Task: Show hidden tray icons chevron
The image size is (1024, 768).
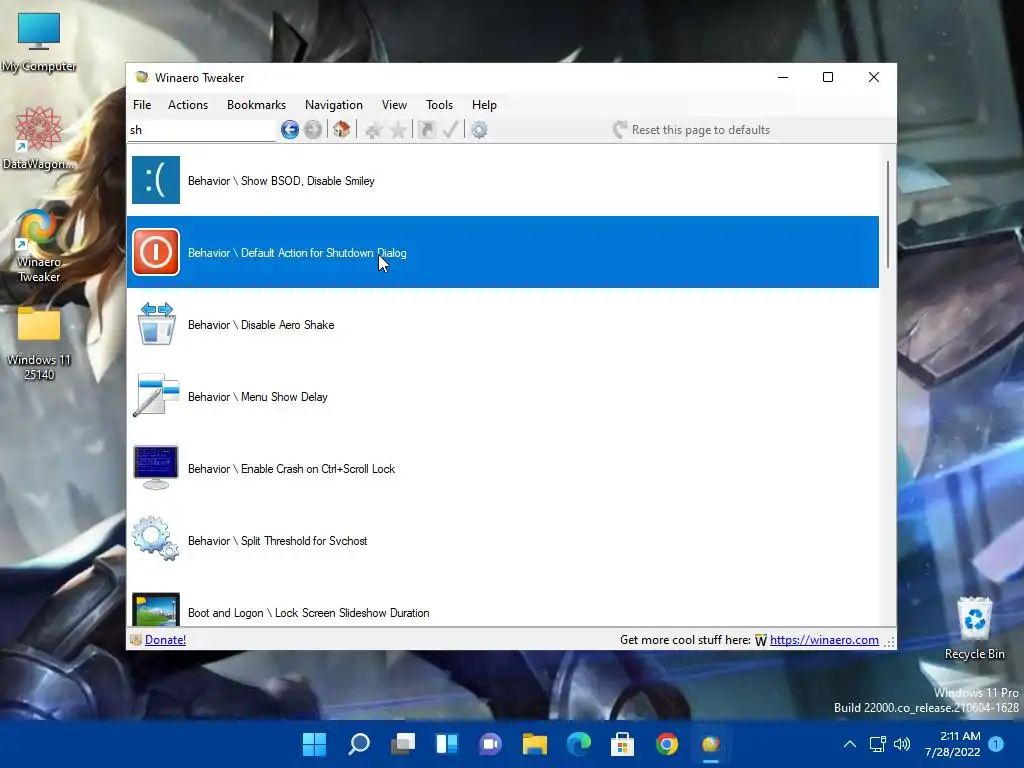Action: pyautogui.click(x=850, y=744)
